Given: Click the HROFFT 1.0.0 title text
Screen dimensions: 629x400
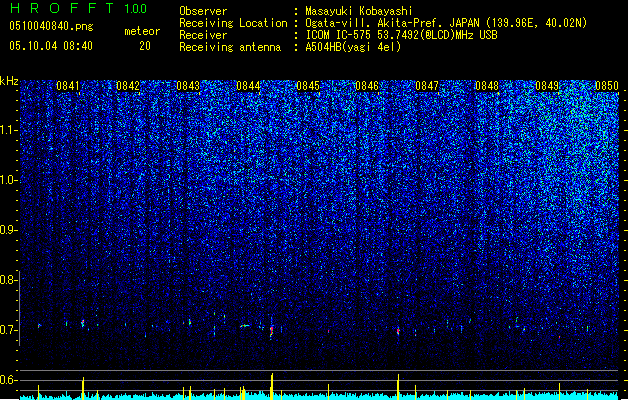Looking at the screenshot, I should (x=79, y=8).
